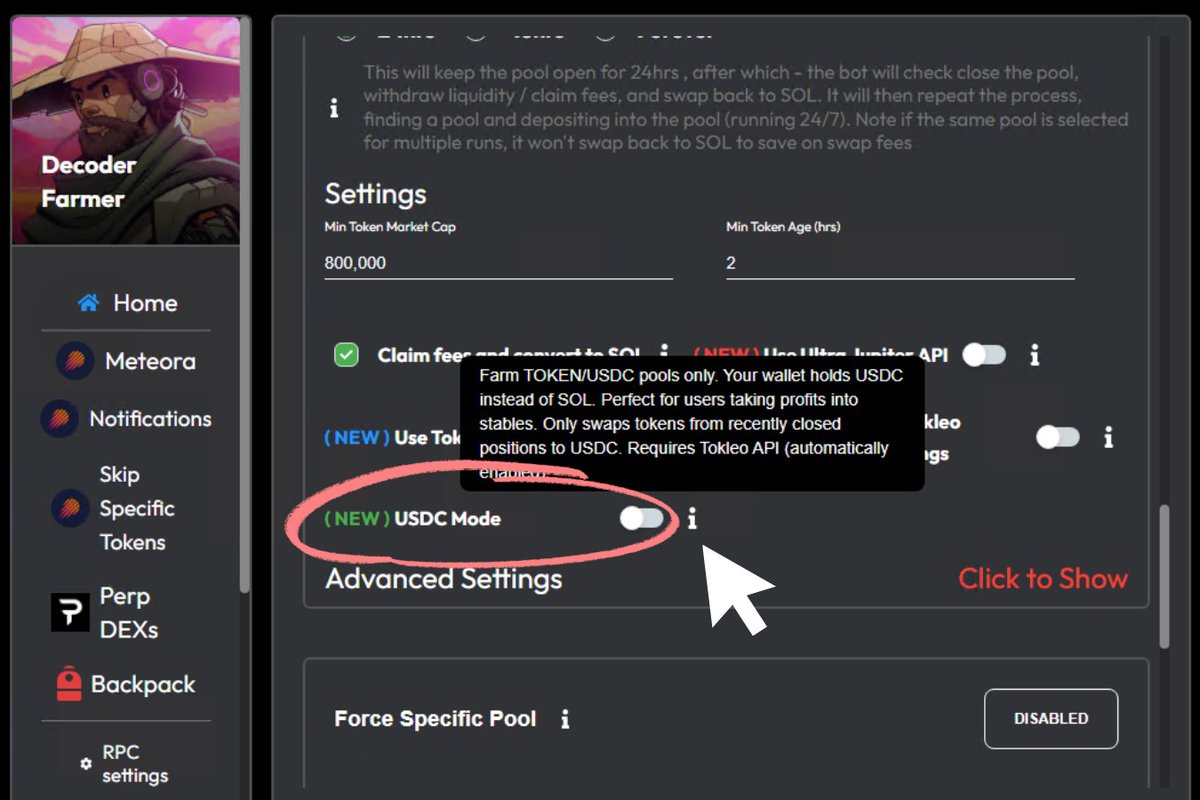This screenshot has width=1200, height=800.
Task: Click the USDC Mode label text
Action: pos(448,518)
